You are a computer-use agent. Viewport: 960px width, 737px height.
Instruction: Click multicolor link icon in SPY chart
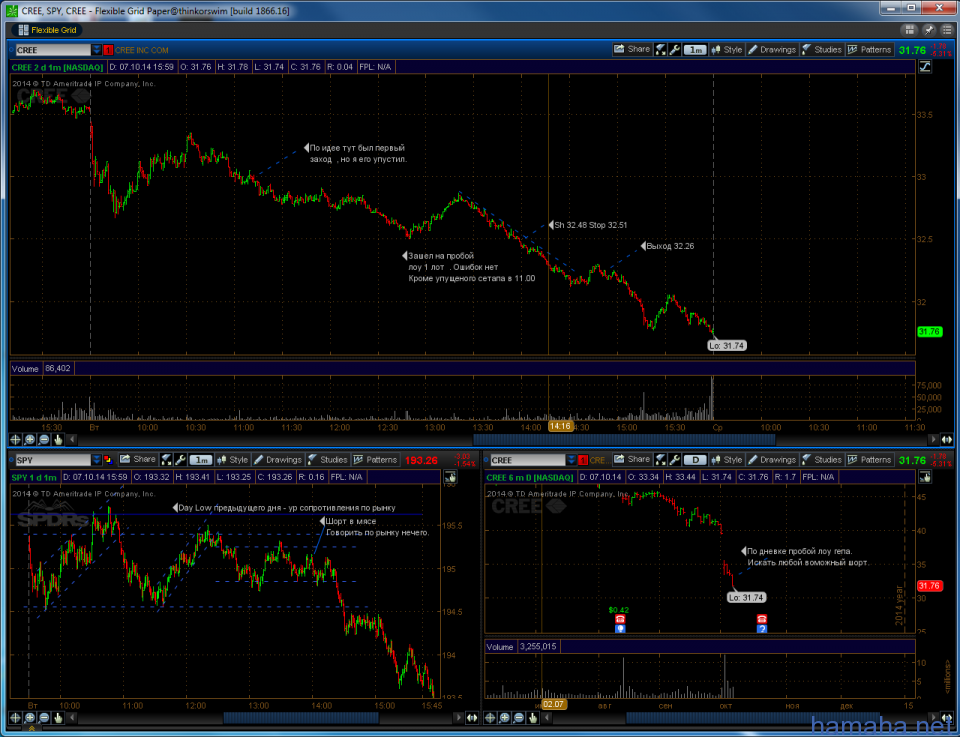[108, 460]
